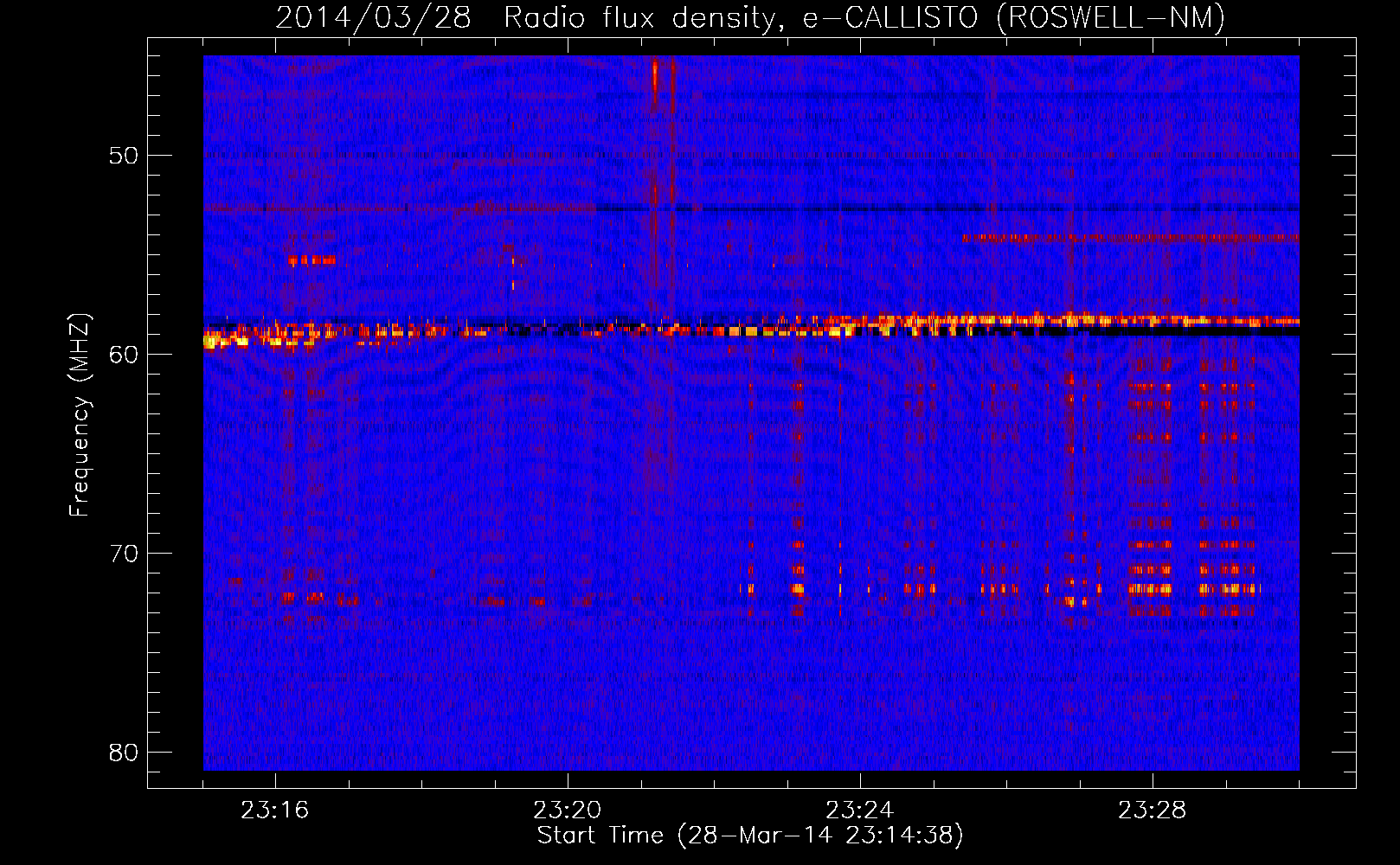This screenshot has height=865, width=1400.
Task: Click the 70 frequency tick label
Action: tap(125, 554)
